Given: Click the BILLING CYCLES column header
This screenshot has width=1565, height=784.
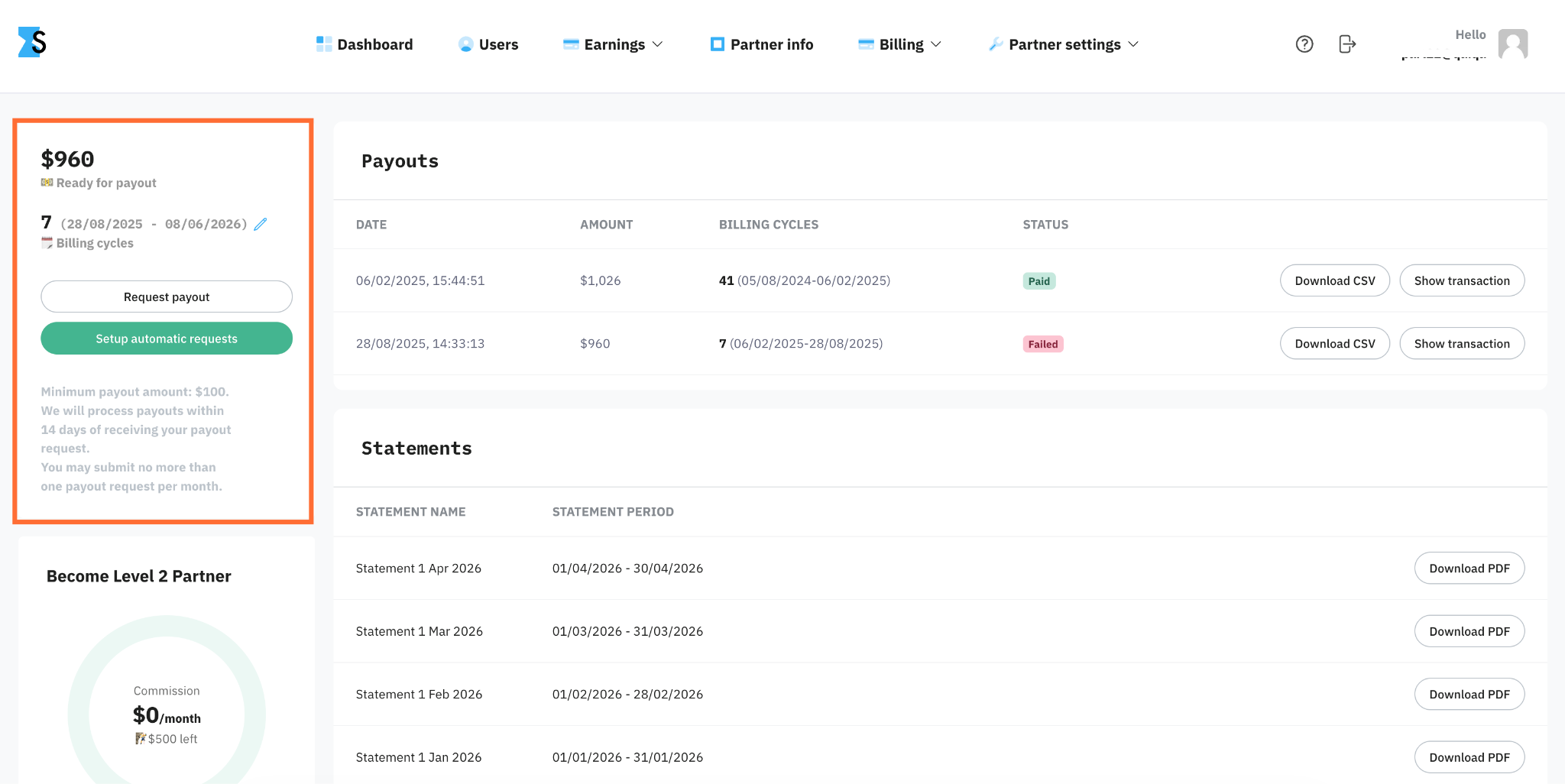Looking at the screenshot, I should click(769, 225).
